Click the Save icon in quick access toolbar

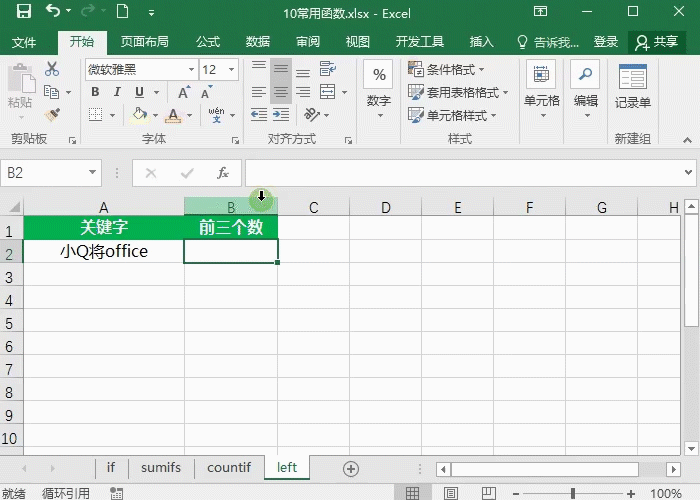click(24, 11)
